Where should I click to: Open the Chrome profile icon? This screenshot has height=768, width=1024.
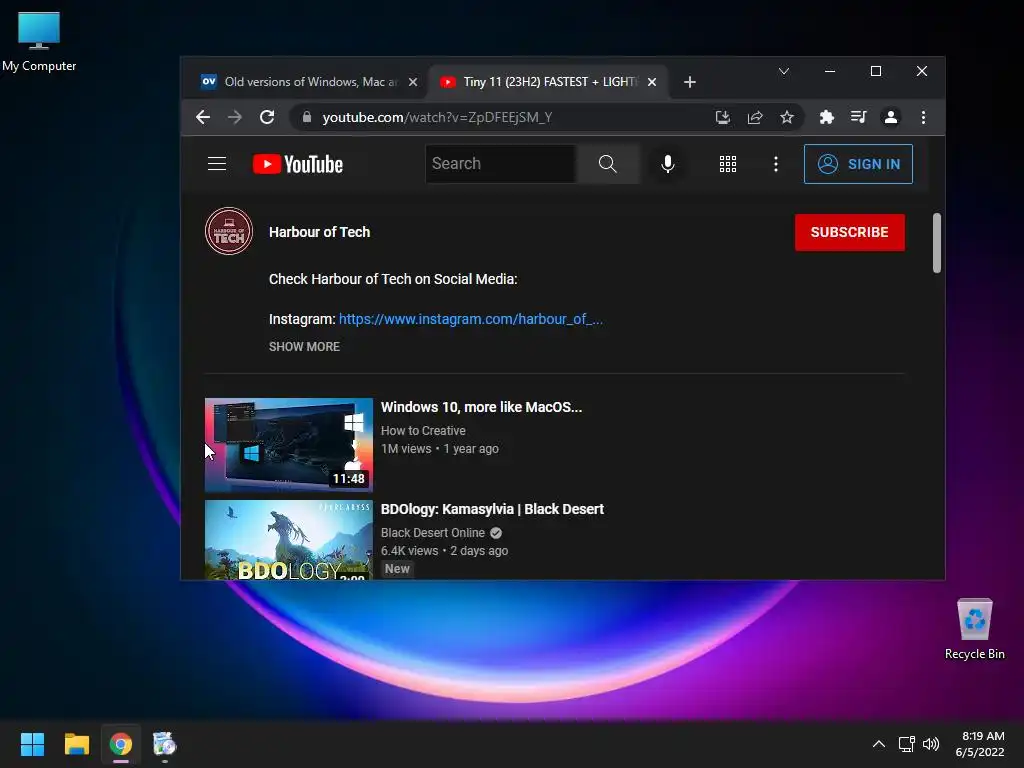tap(891, 117)
